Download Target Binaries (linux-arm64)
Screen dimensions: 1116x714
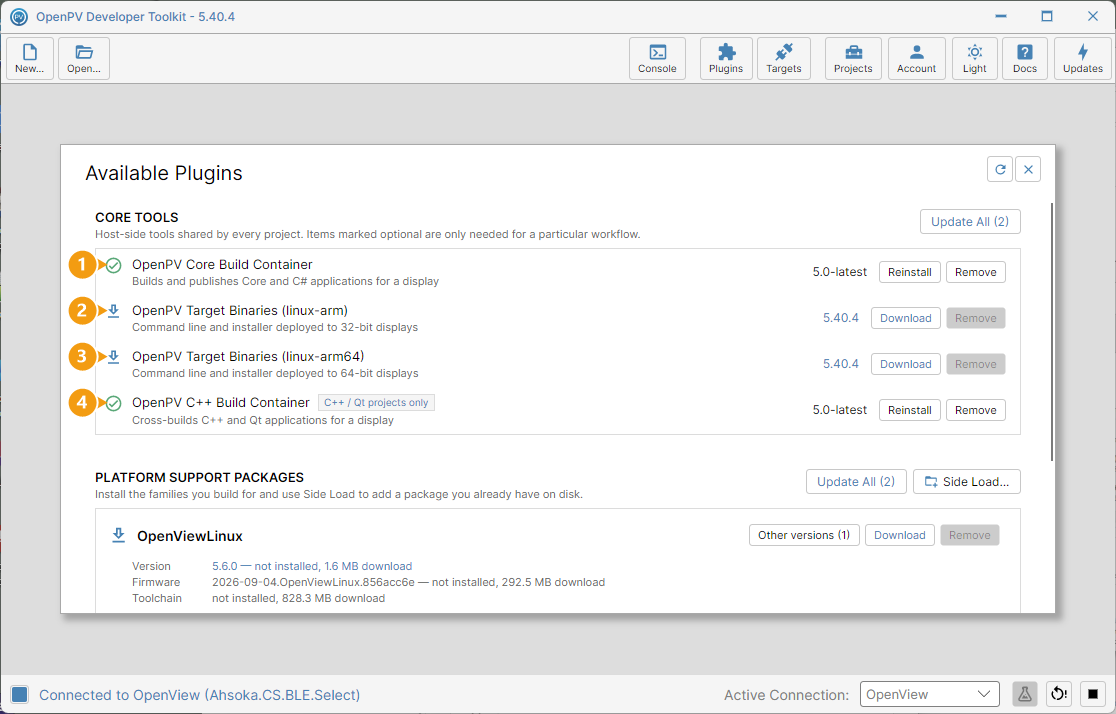tap(905, 364)
